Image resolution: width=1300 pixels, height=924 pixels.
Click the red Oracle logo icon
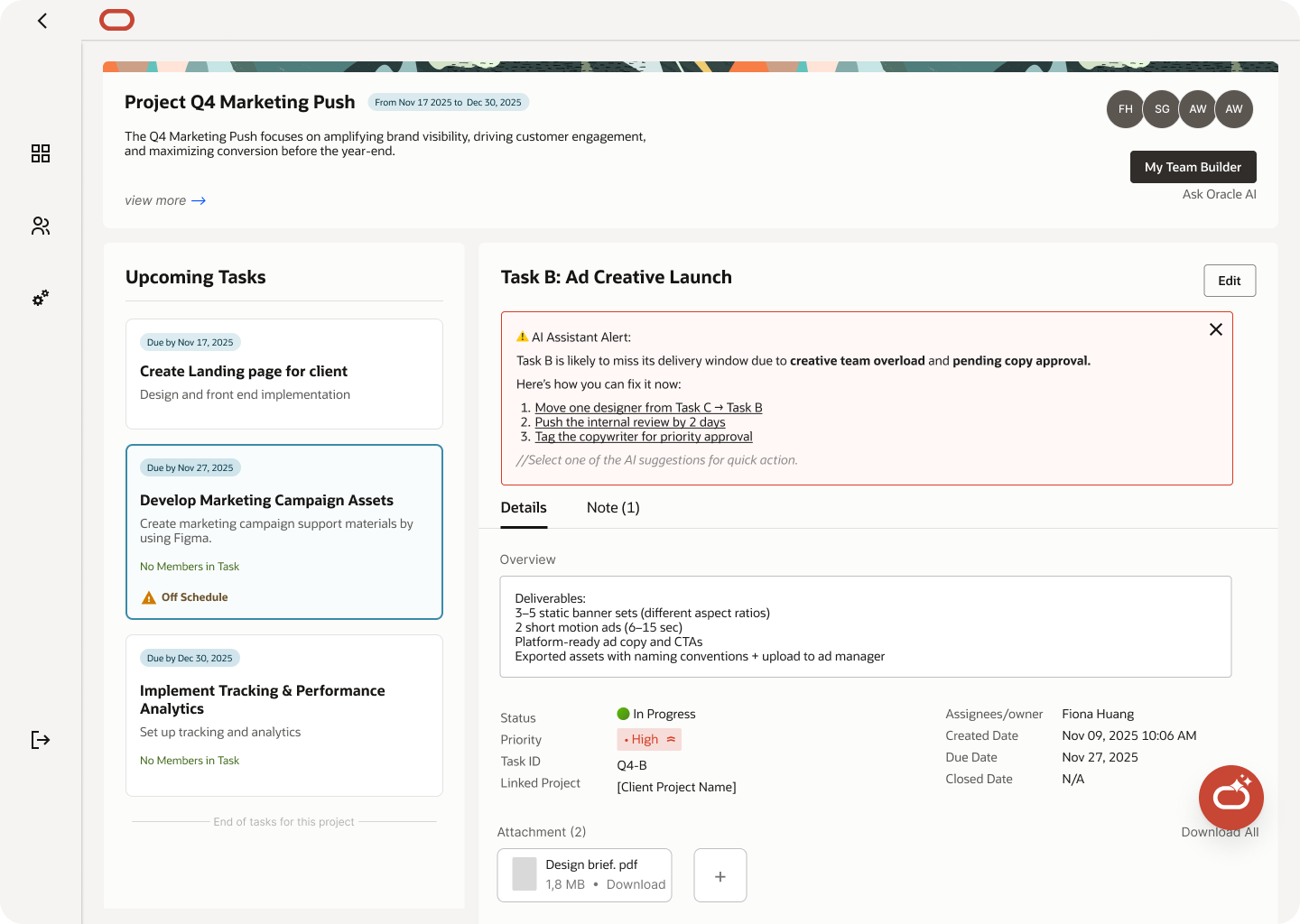pyautogui.click(x=117, y=20)
